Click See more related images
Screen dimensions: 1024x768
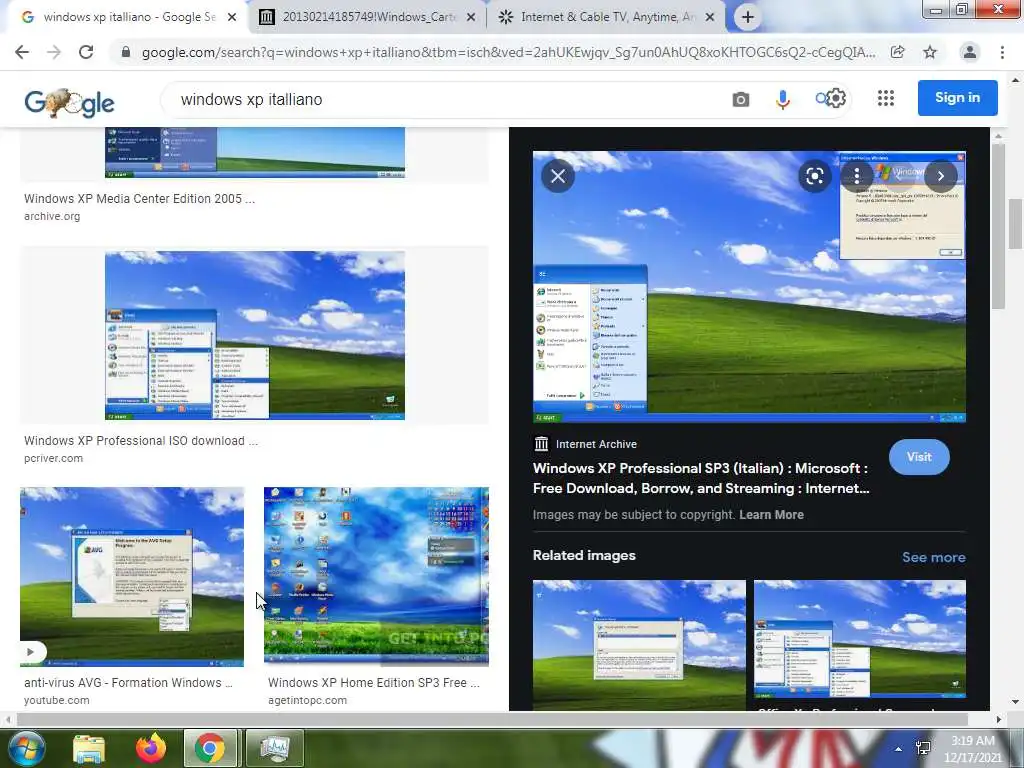[933, 557]
